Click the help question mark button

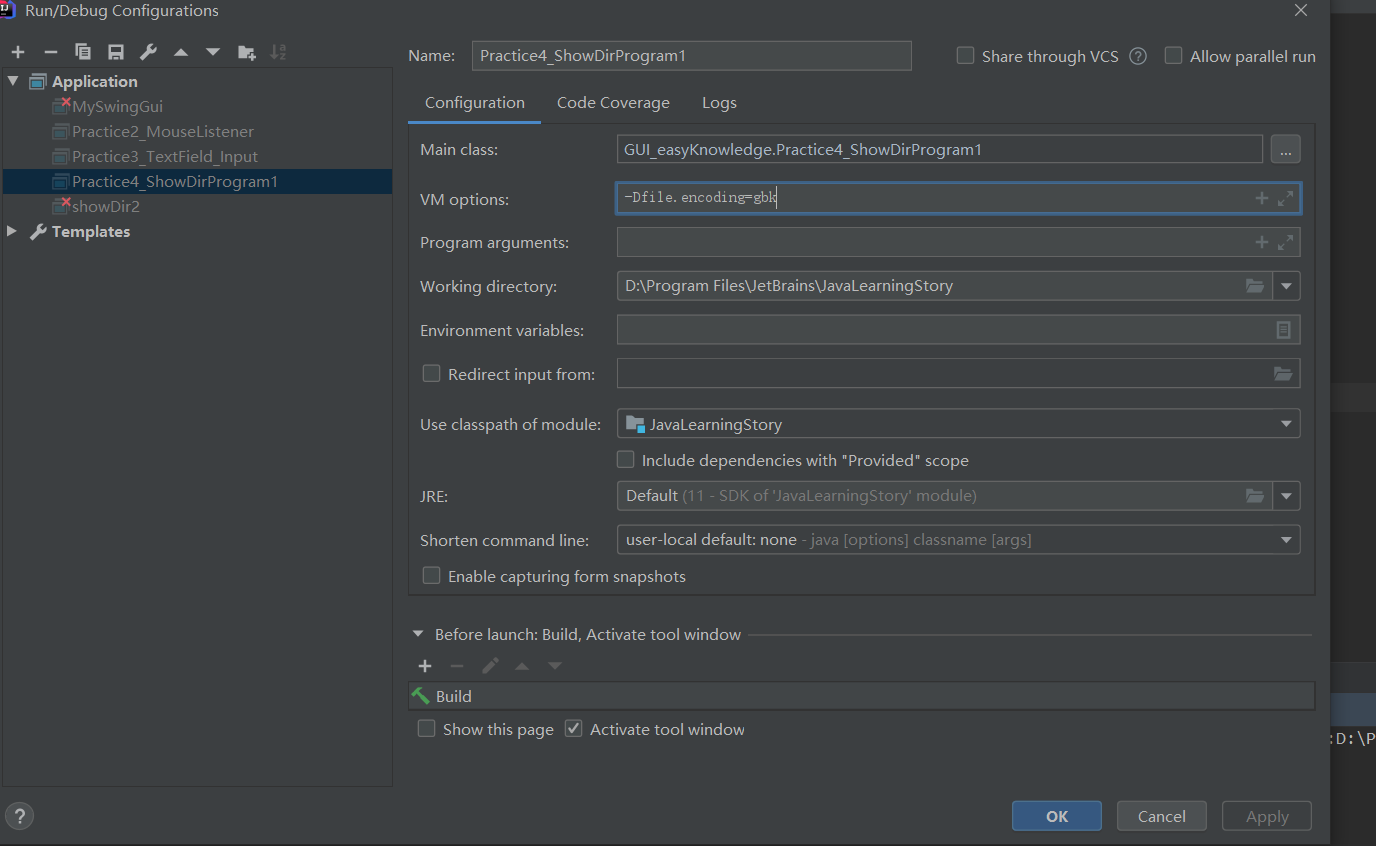[x=19, y=815]
